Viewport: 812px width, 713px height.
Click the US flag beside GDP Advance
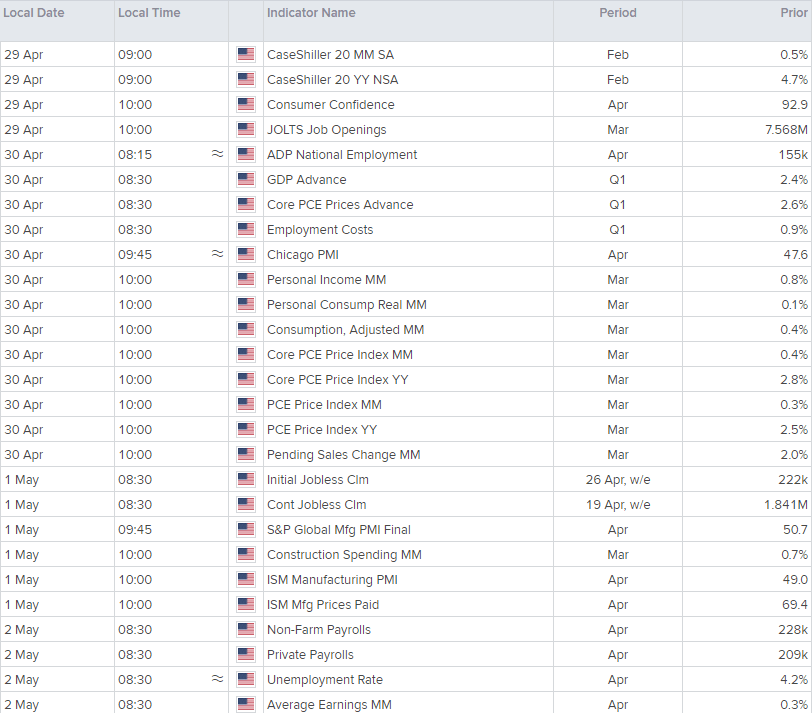coord(246,180)
